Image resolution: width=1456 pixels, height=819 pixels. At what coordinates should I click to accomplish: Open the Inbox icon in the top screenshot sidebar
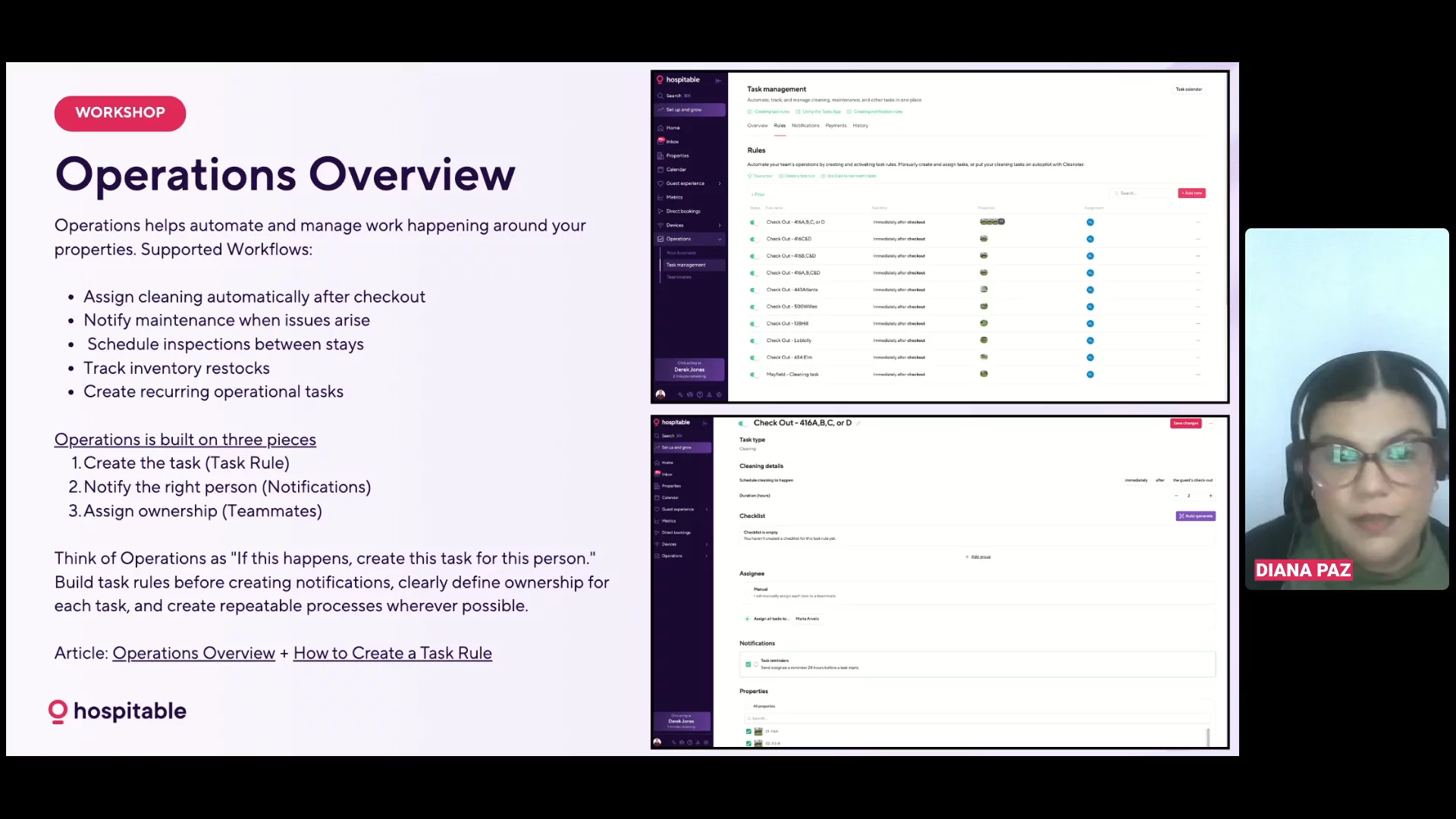(x=661, y=142)
